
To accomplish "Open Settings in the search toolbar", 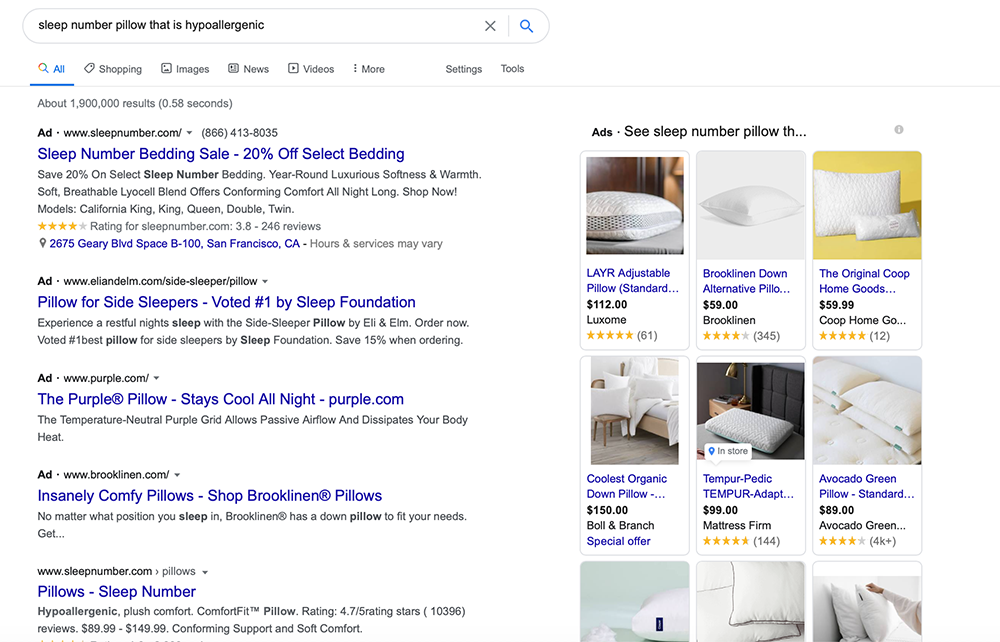I will click(x=463, y=69).
